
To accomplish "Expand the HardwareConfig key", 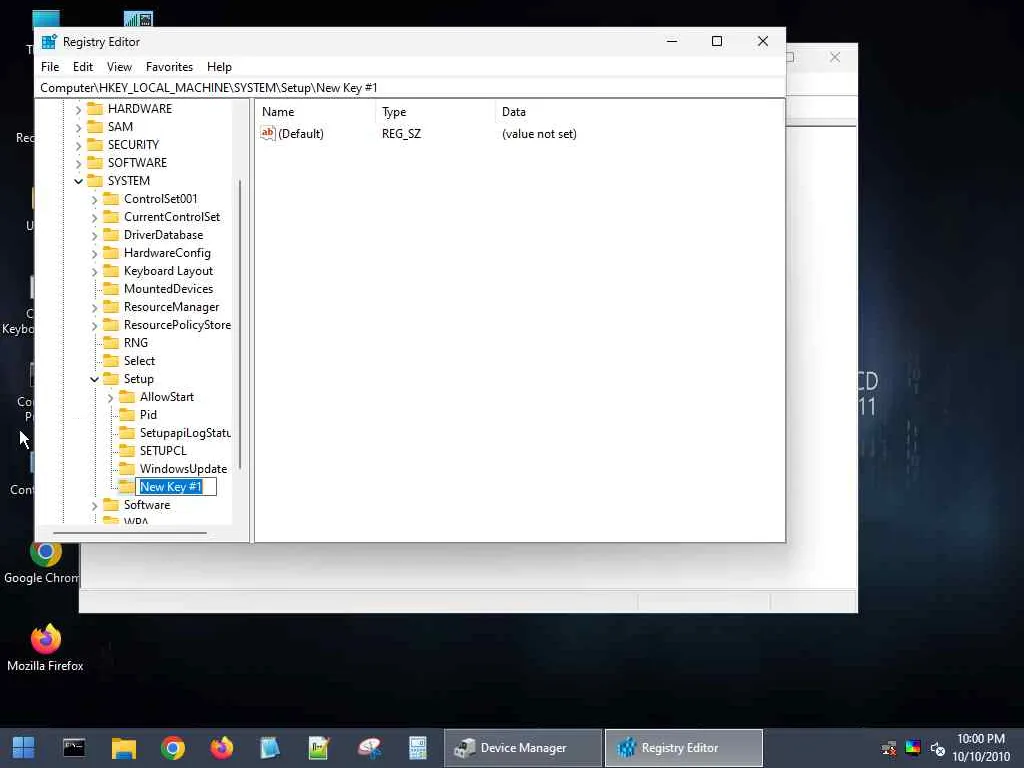I will [x=94, y=253].
